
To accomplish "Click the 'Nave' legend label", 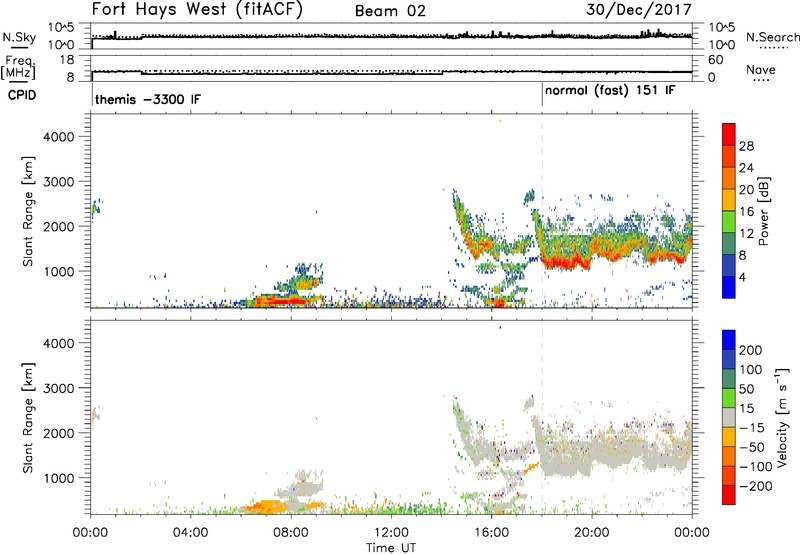I will coord(761,70).
